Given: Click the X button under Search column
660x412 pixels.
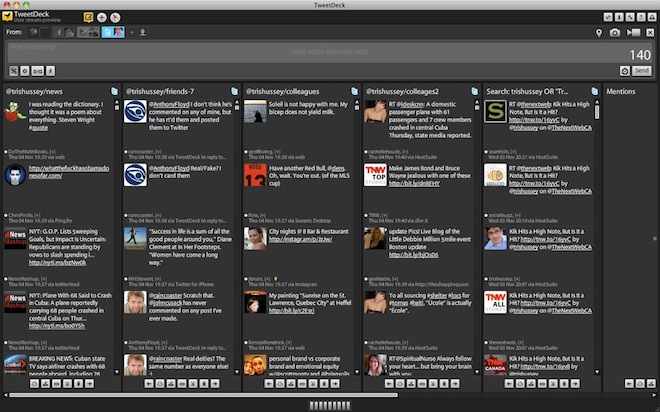Looking at the screenshot, I should 553,383.
